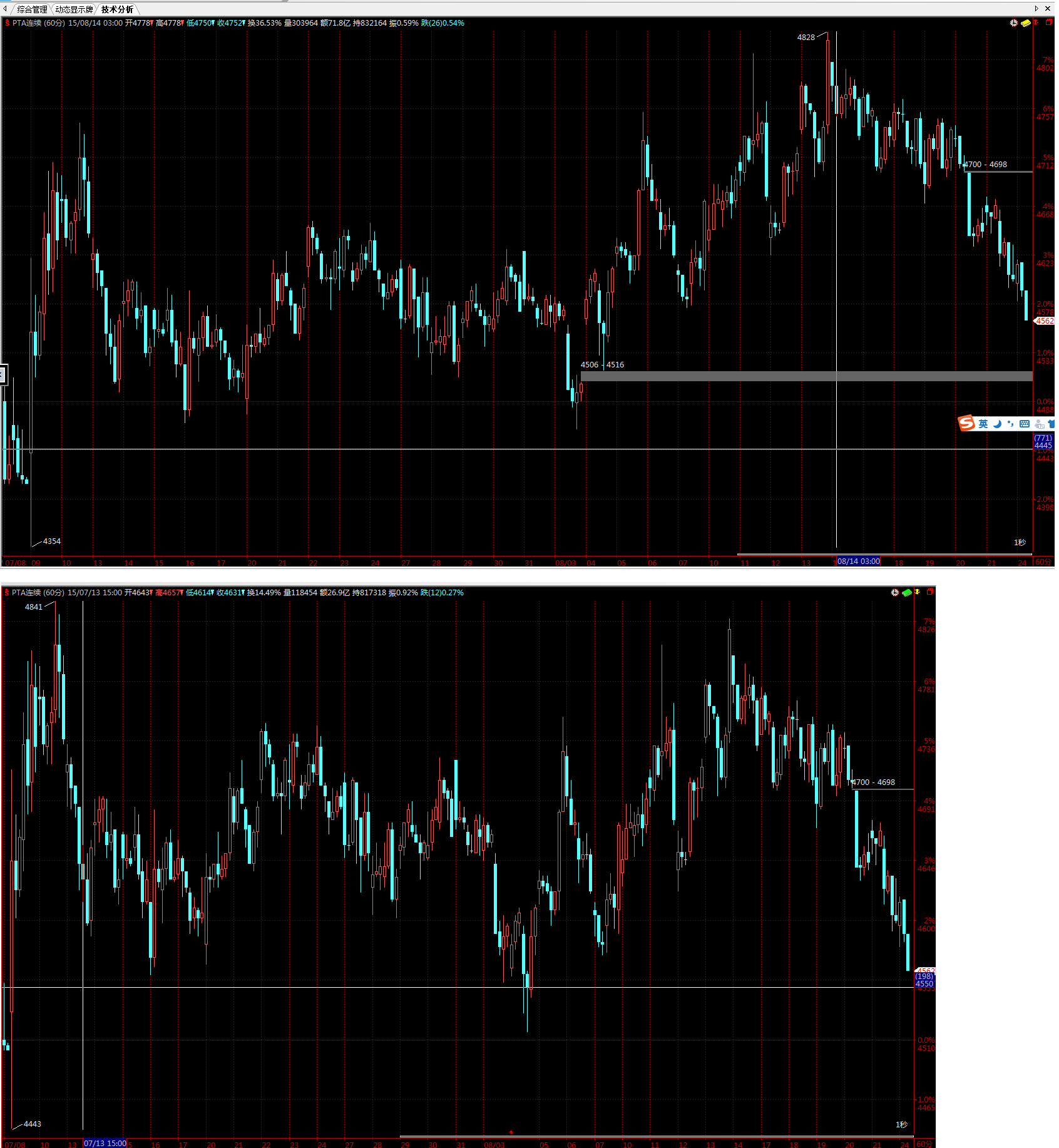Screen dimensions: 1059x1148
Task: Switch to the 动态显示牌 tab
Action: [x=74, y=9]
